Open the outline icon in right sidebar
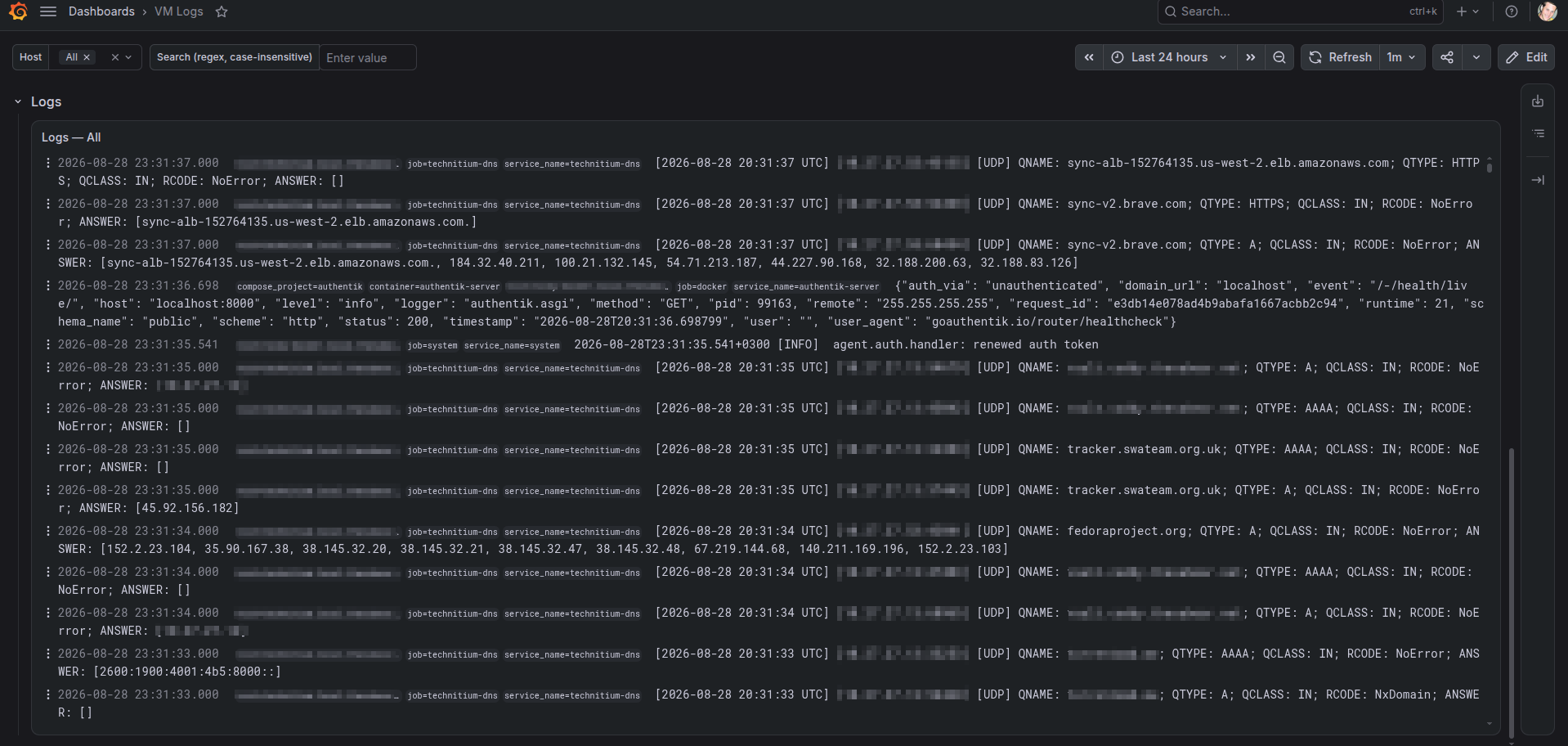 coord(1538,133)
